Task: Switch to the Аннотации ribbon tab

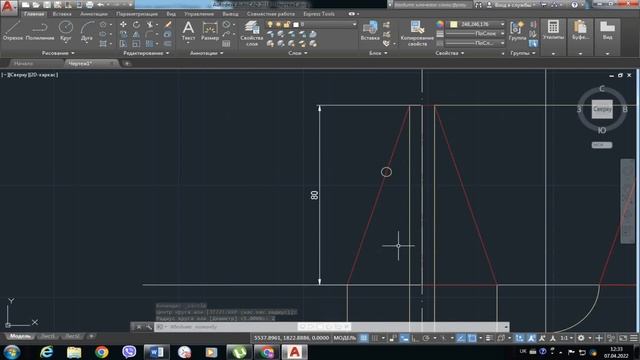Action: coord(94,14)
